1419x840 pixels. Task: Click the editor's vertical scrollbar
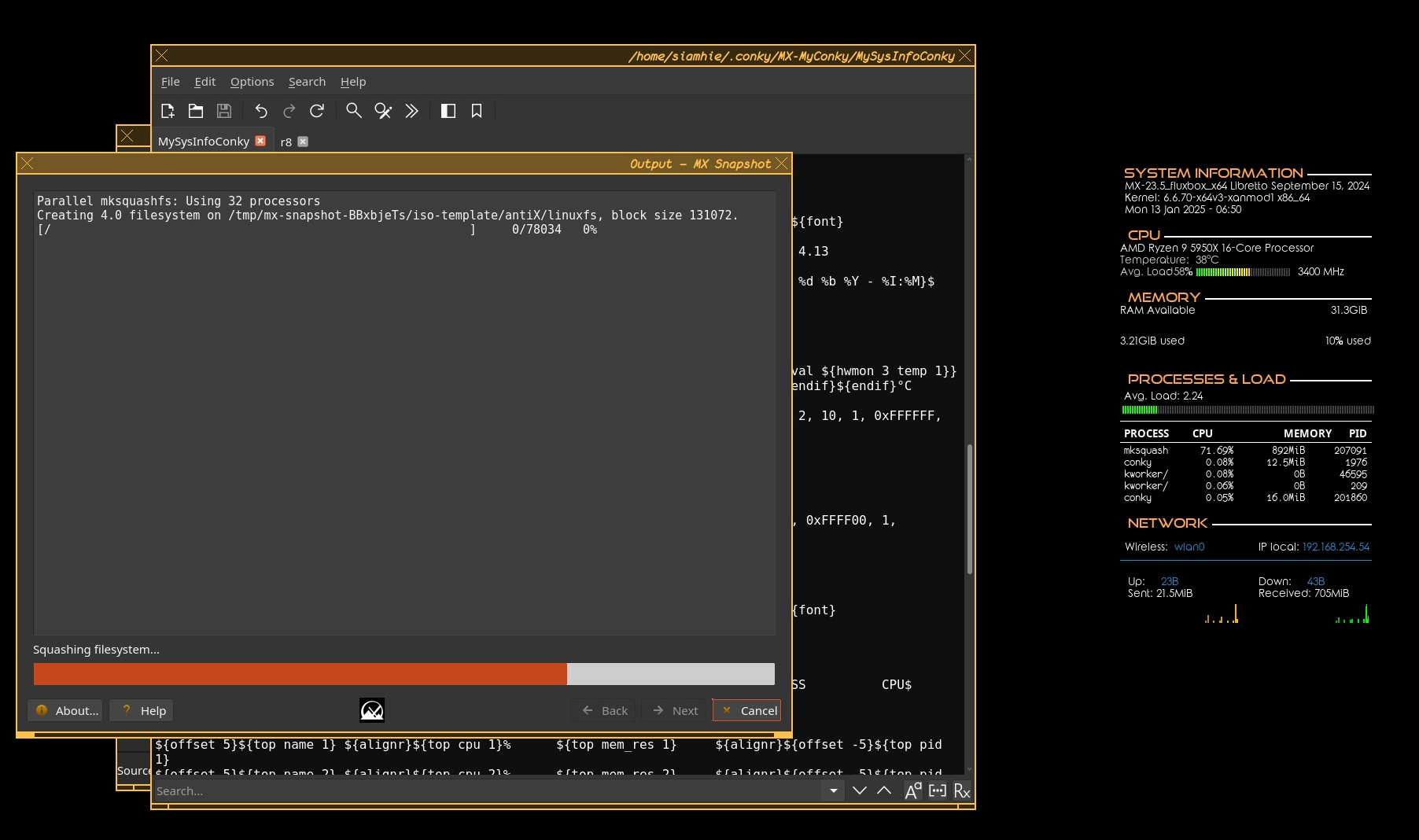click(969, 509)
